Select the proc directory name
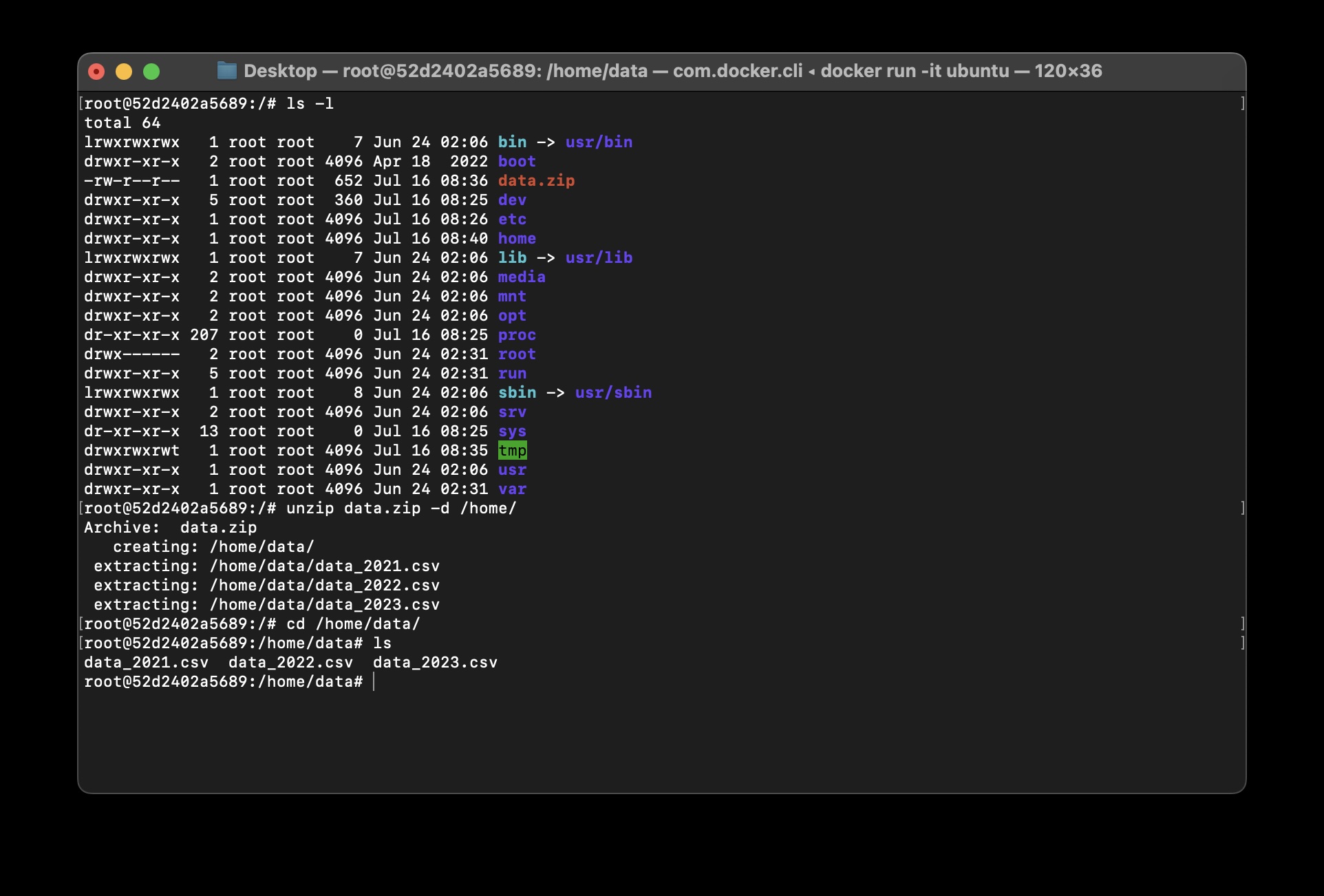 [517, 335]
